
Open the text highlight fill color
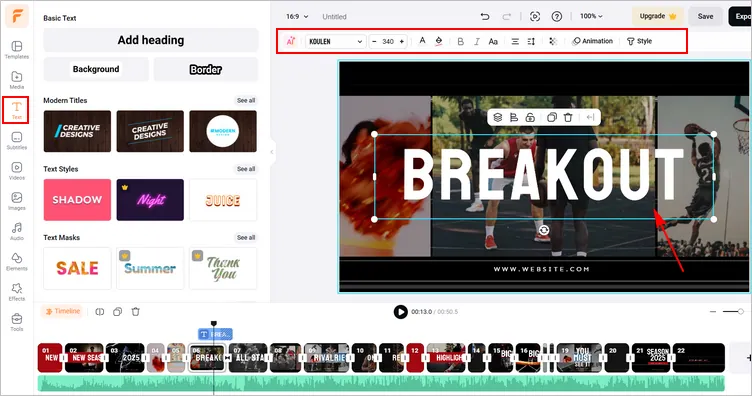pyautogui.click(x=438, y=41)
